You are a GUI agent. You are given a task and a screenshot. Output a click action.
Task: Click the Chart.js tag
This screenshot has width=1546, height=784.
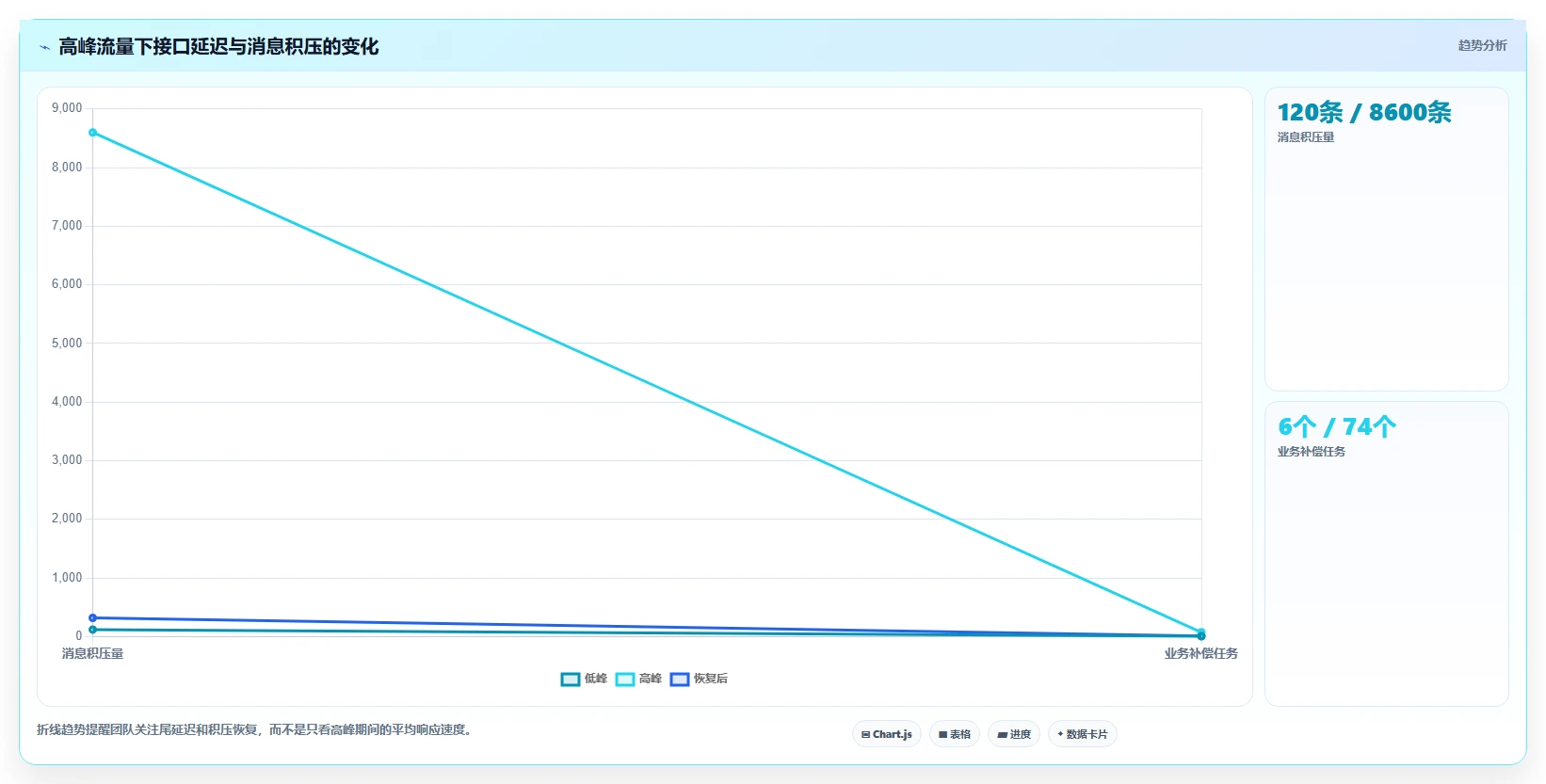point(887,734)
